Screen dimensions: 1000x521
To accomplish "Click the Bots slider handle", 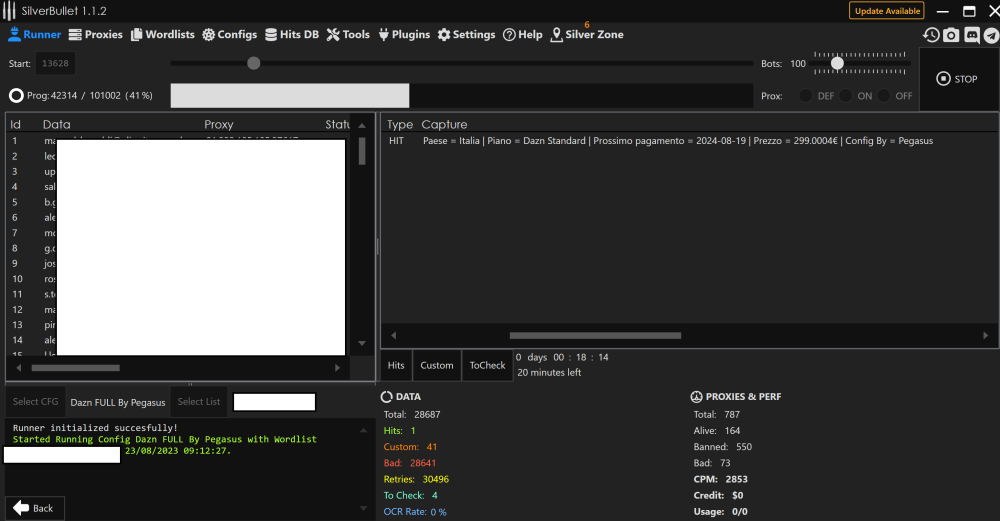I will click(837, 63).
